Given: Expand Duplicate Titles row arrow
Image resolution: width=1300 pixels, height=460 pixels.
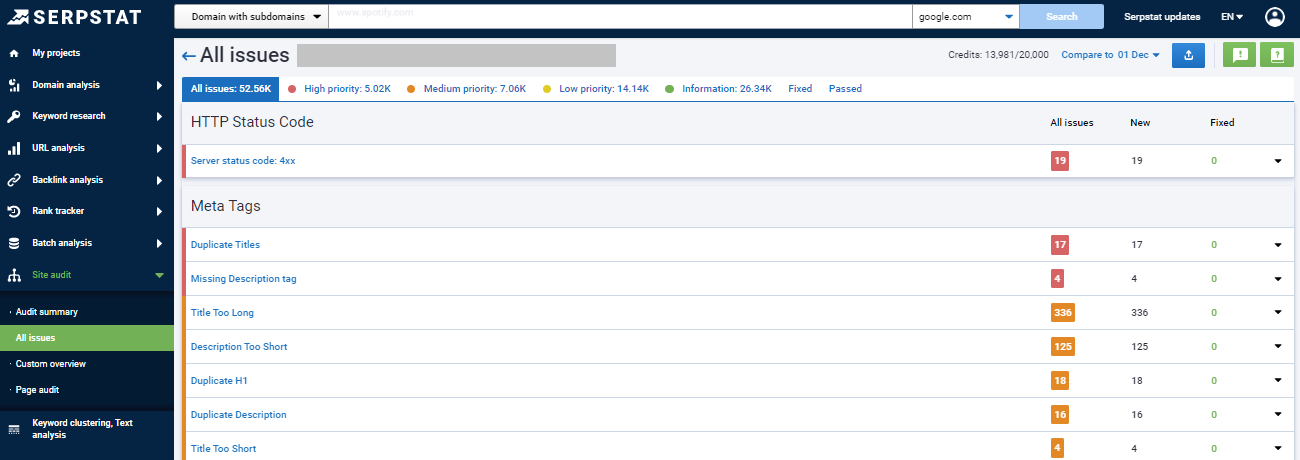Looking at the screenshot, I should [x=1277, y=245].
